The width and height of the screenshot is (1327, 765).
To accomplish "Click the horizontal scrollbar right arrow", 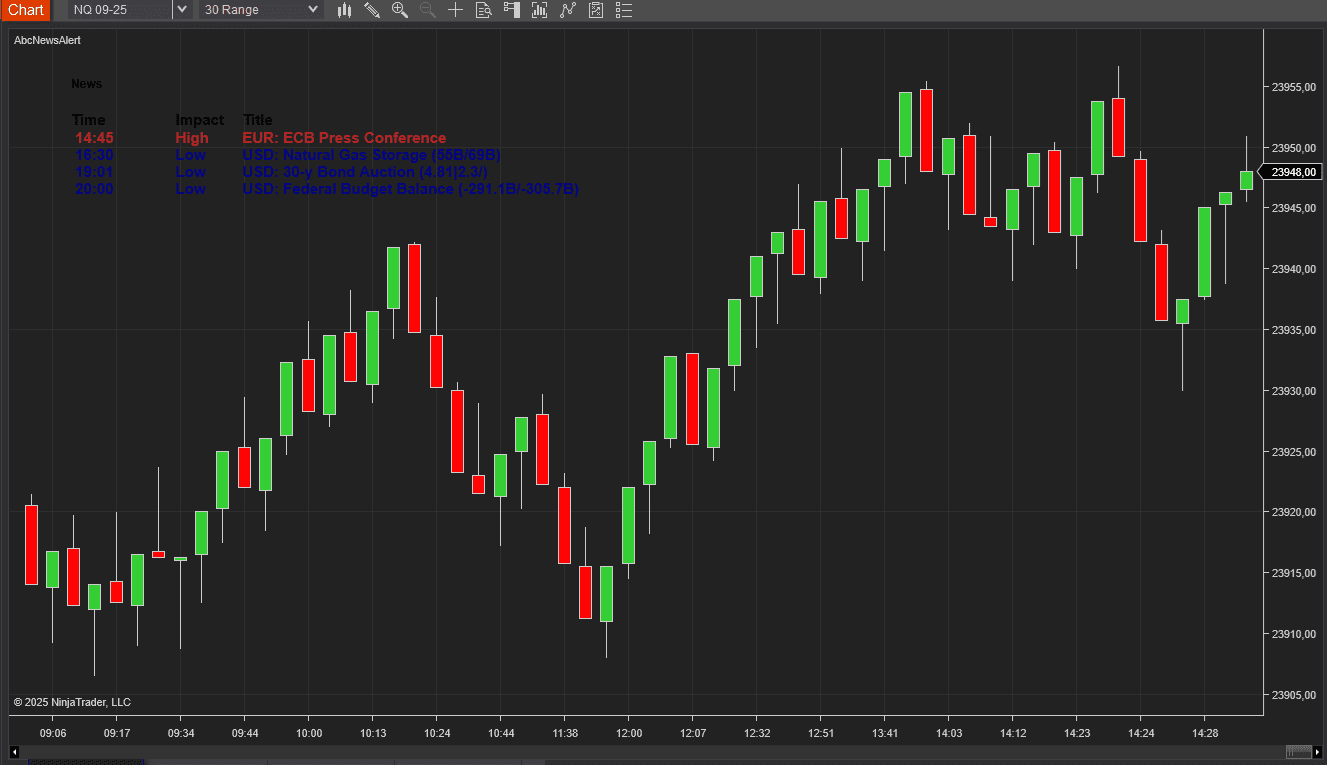I will coord(1318,752).
